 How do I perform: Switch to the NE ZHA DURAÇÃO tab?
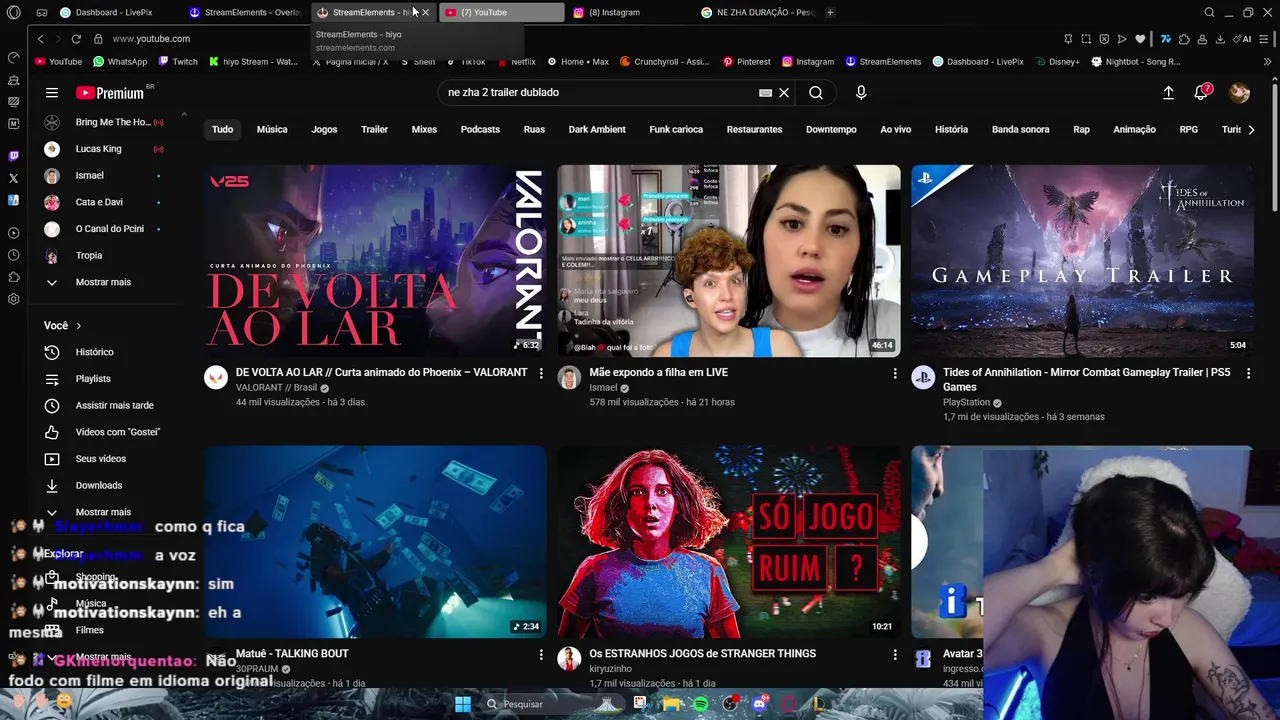coord(757,12)
